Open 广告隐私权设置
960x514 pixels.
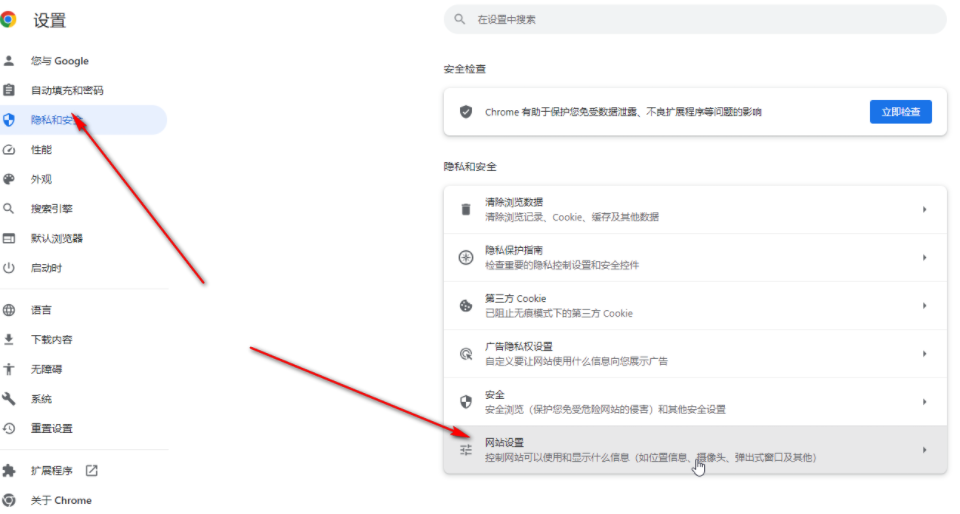click(695, 354)
